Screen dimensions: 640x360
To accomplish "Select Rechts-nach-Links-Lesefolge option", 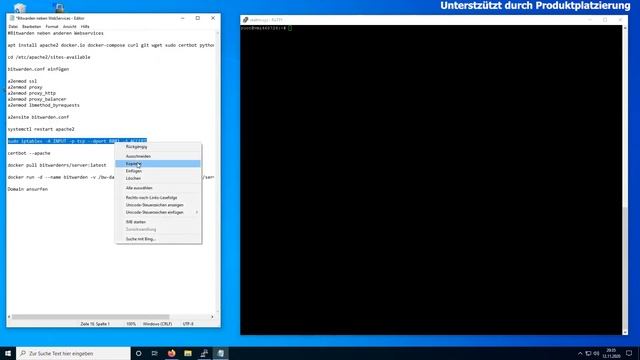I will click(x=158, y=198).
